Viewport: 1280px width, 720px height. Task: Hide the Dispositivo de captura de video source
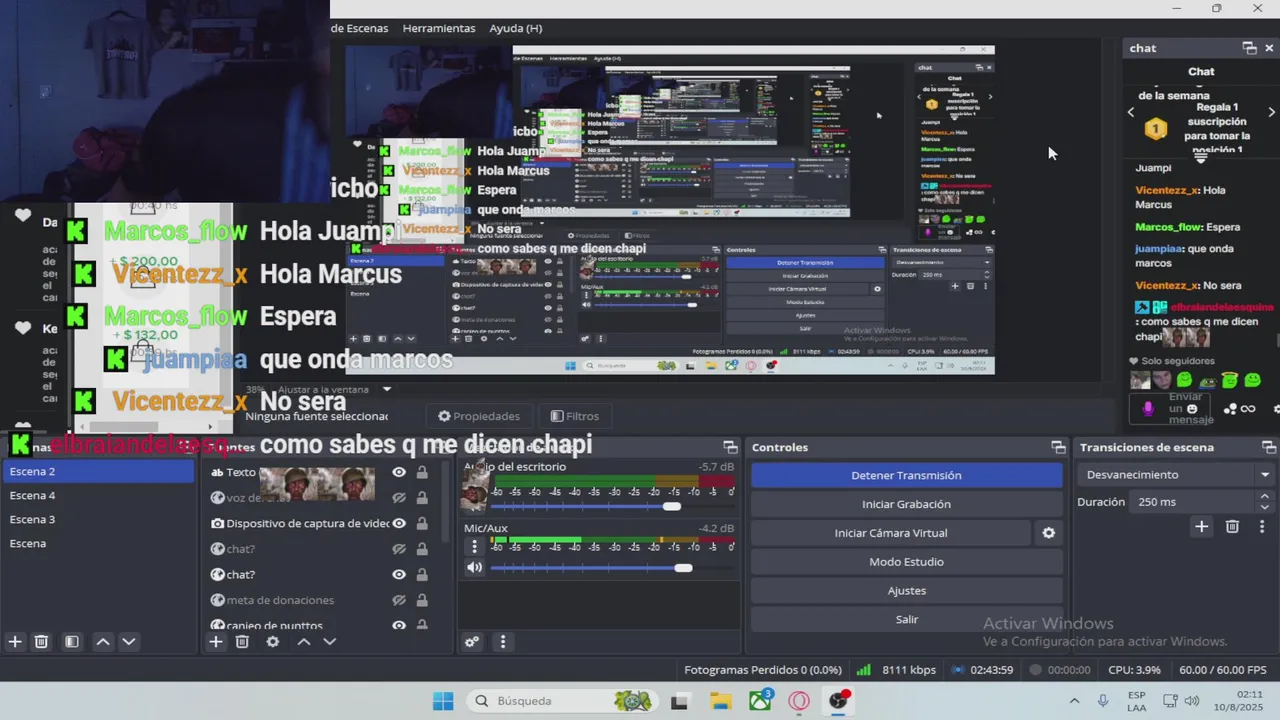click(399, 523)
